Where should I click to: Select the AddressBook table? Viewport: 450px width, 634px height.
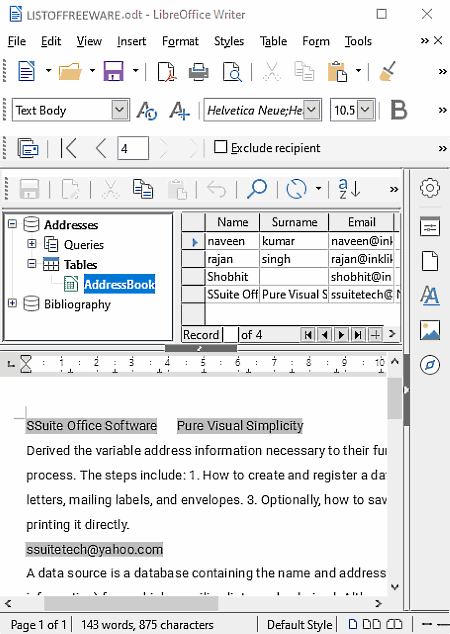click(x=119, y=284)
